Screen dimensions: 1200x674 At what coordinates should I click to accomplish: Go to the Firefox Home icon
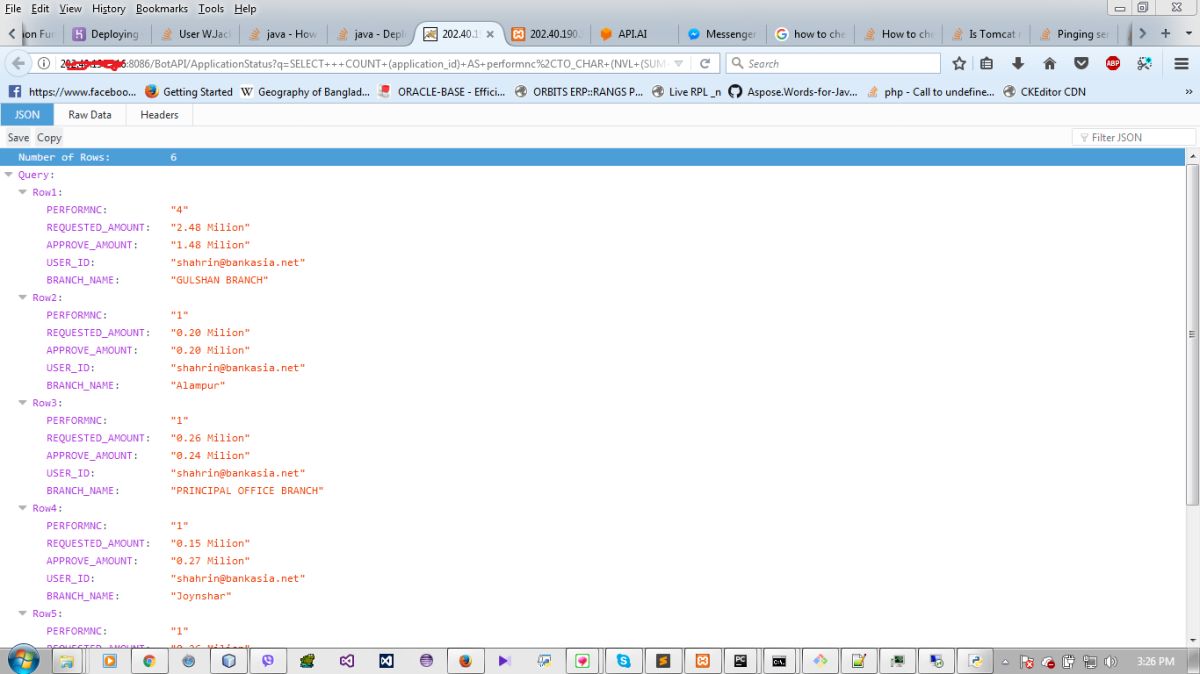[1049, 63]
